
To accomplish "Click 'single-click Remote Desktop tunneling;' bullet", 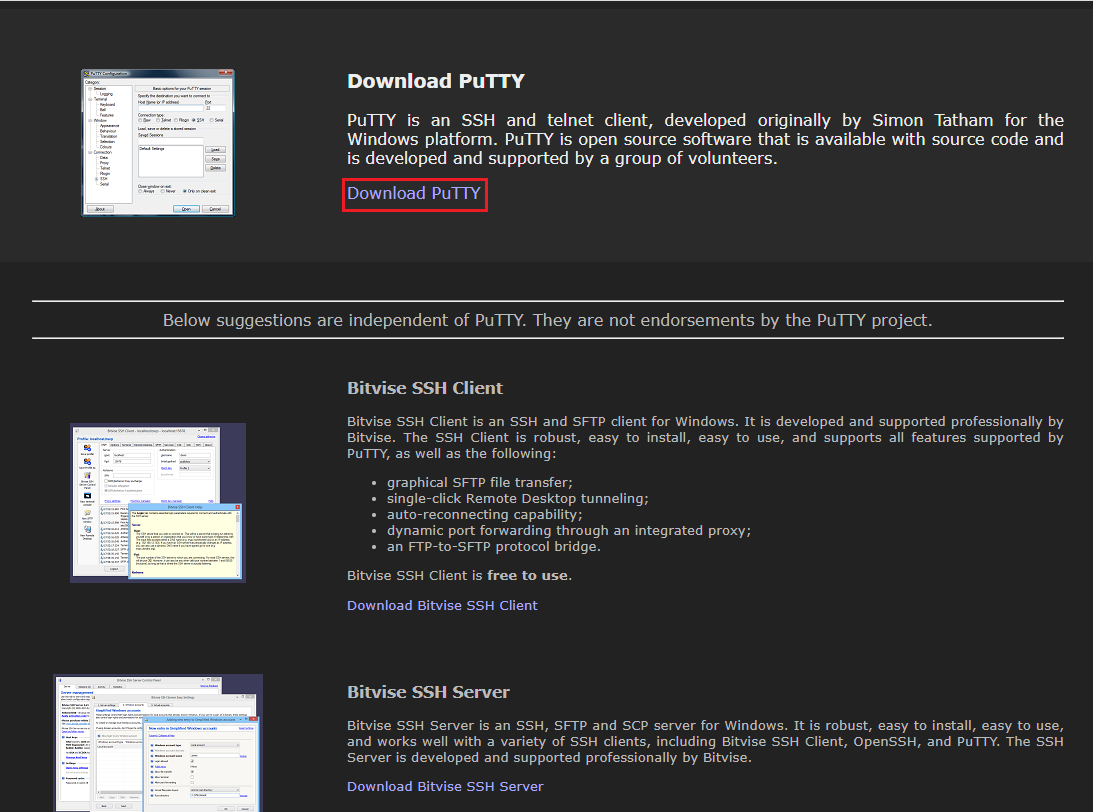I will [517, 498].
